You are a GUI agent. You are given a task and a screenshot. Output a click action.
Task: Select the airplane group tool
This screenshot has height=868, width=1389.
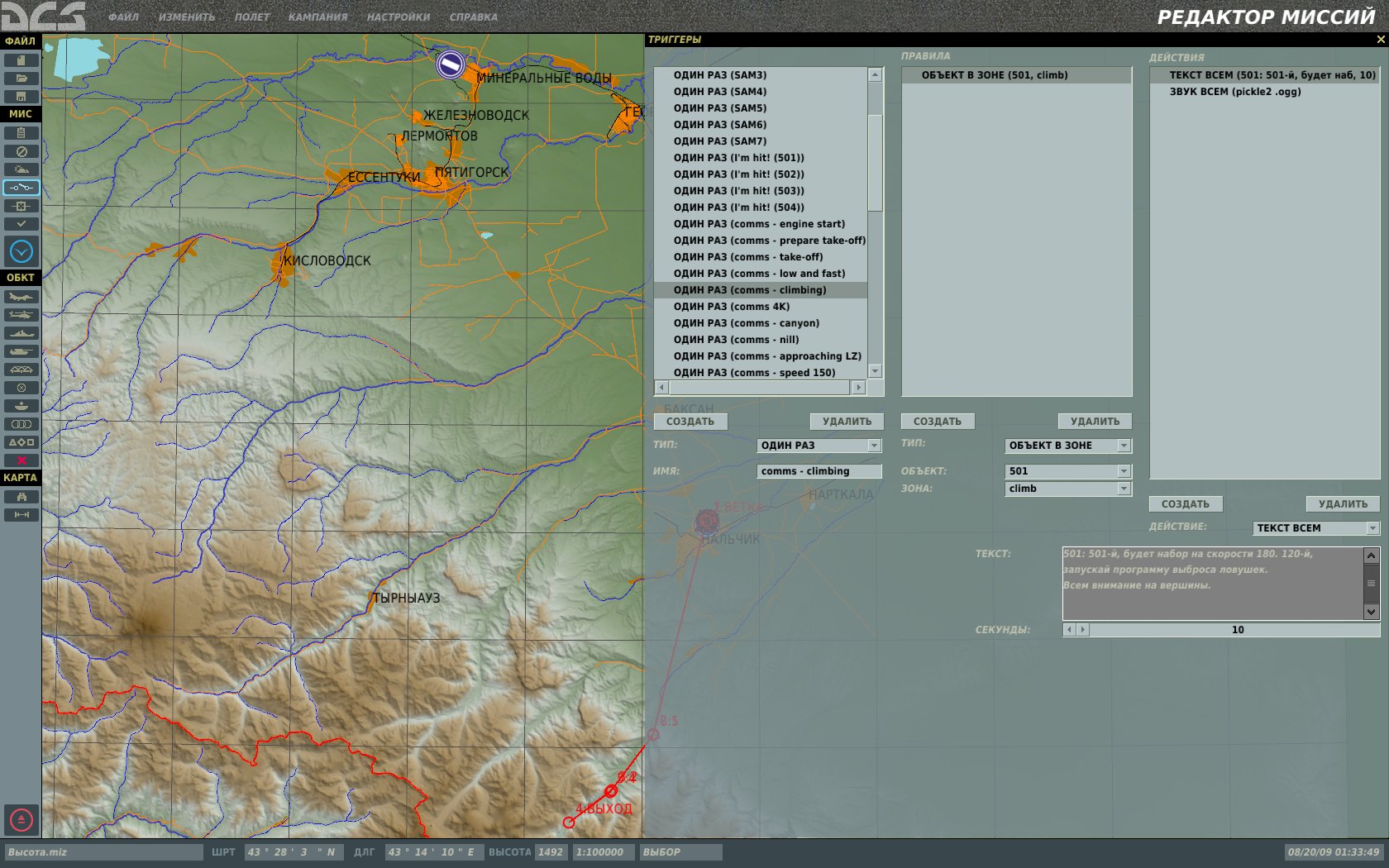(21, 297)
